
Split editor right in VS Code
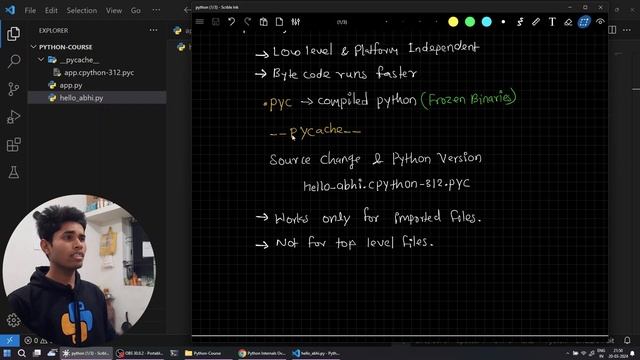612,30
